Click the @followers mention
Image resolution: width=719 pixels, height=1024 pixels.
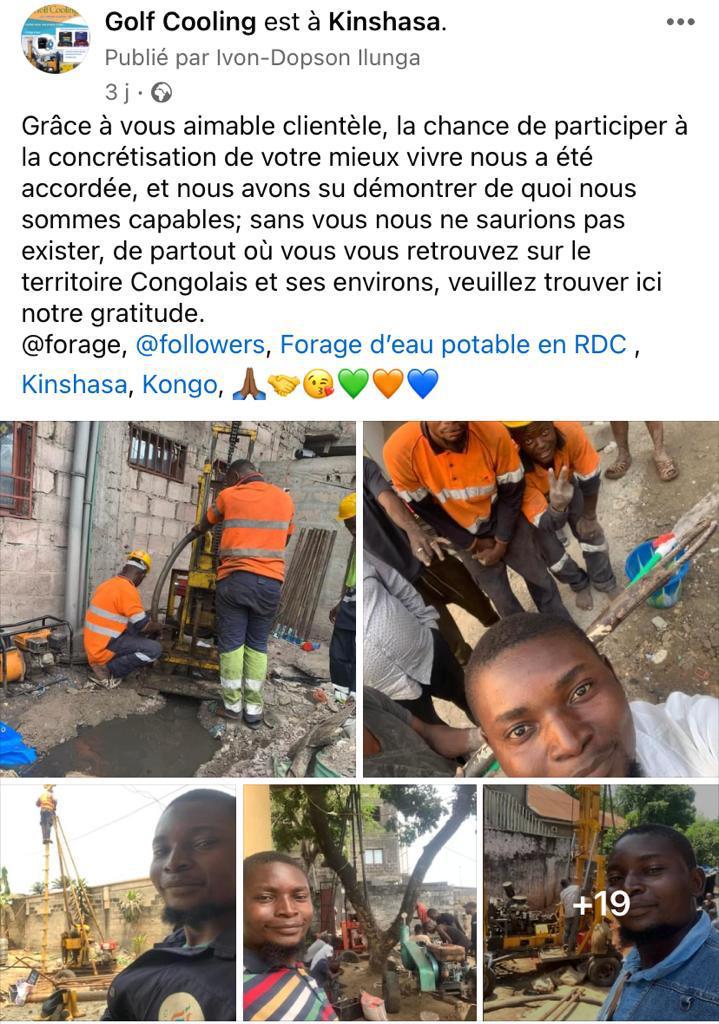200,345
